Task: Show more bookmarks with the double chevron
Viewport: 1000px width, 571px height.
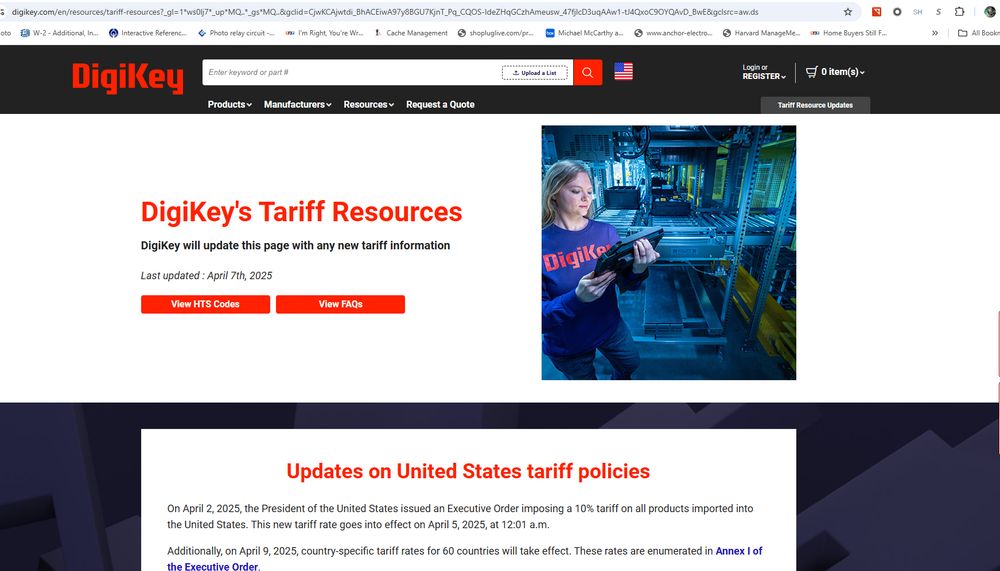Action: (935, 33)
